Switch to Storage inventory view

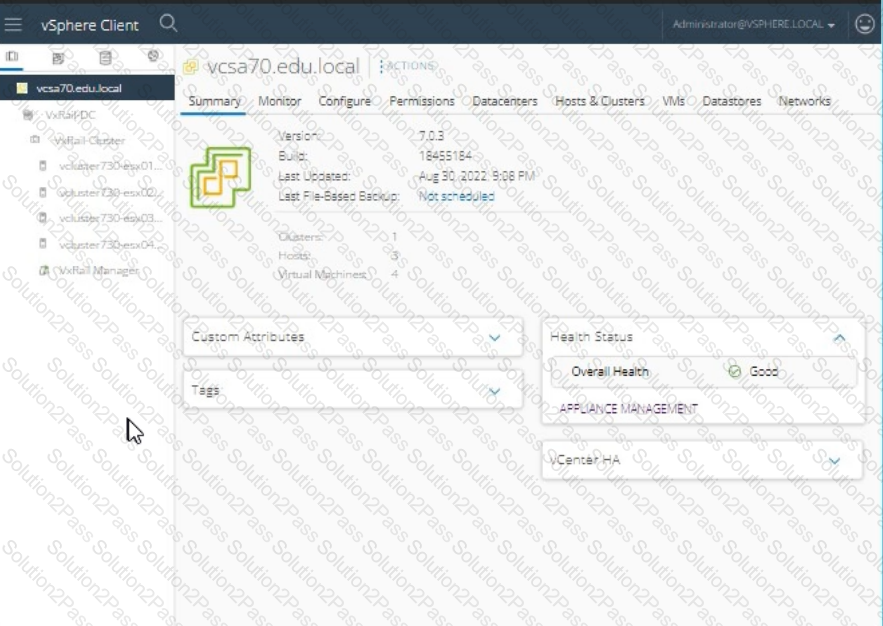pos(105,57)
